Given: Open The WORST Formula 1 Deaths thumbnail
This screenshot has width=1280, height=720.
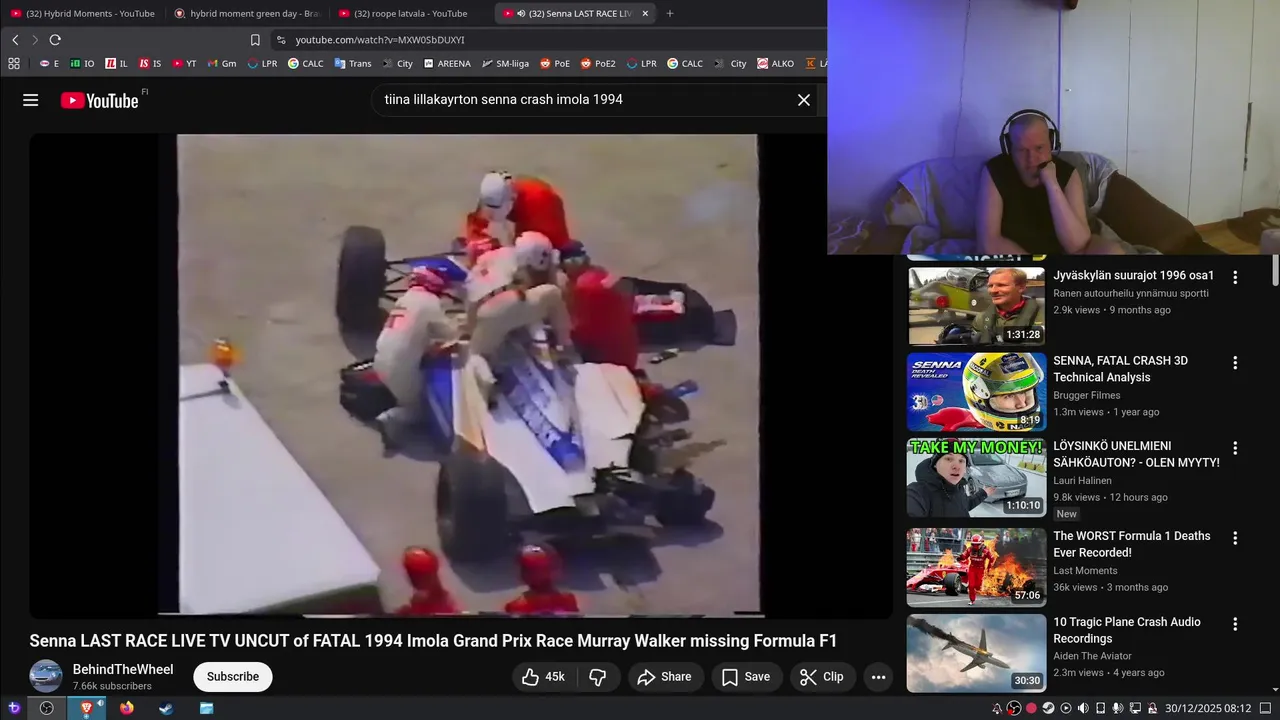Looking at the screenshot, I should pyautogui.click(x=977, y=567).
